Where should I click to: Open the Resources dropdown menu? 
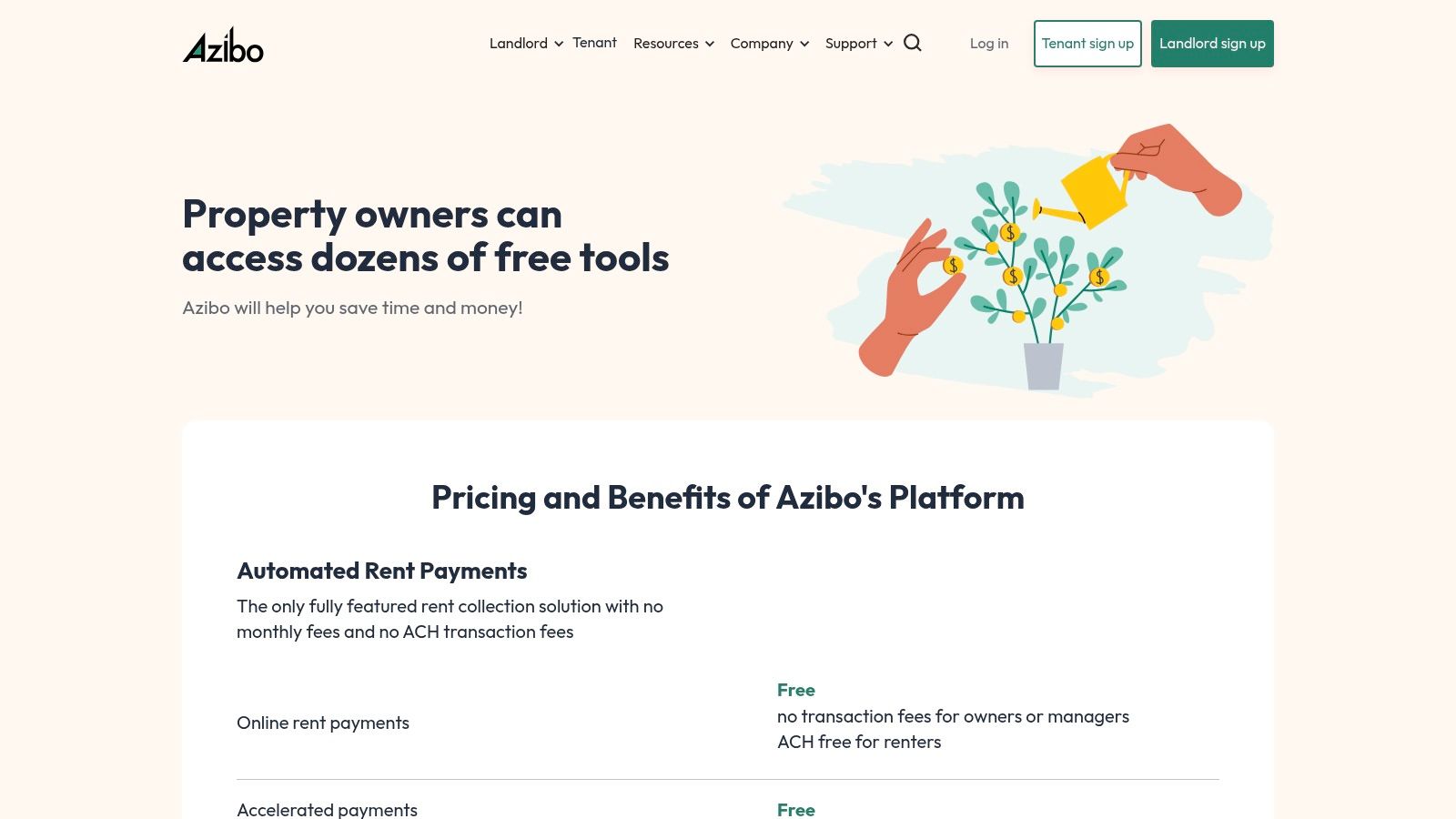tap(673, 44)
